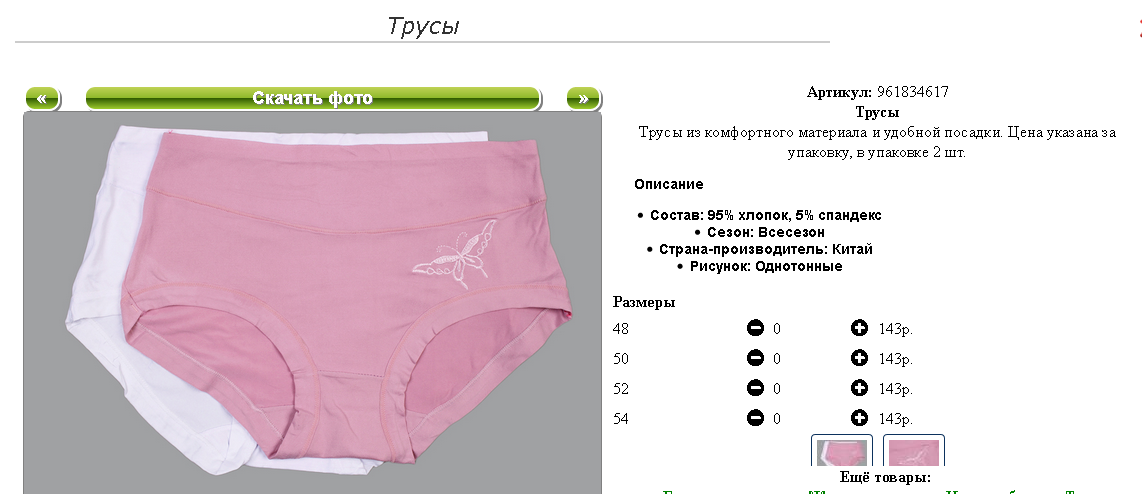
Task: Decrease quantity for size 54
Action: pyautogui.click(x=755, y=418)
